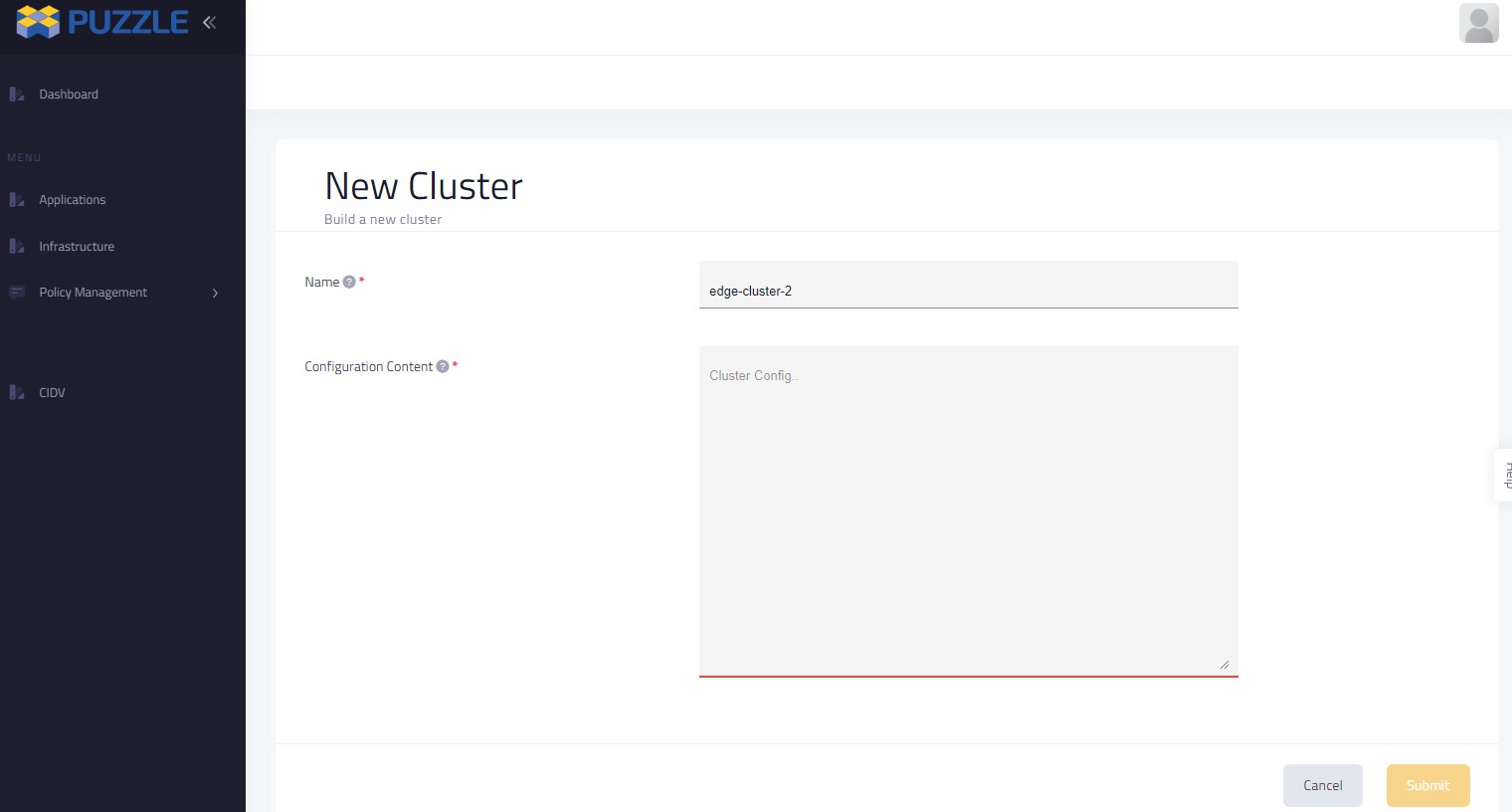This screenshot has width=1512, height=812.
Task: Show help tooltip for Name field
Action: [x=349, y=283]
